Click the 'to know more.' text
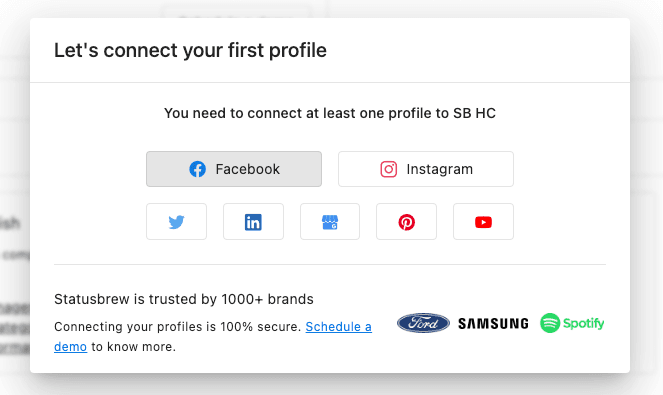Viewport: 663px width, 395px height. [133, 347]
